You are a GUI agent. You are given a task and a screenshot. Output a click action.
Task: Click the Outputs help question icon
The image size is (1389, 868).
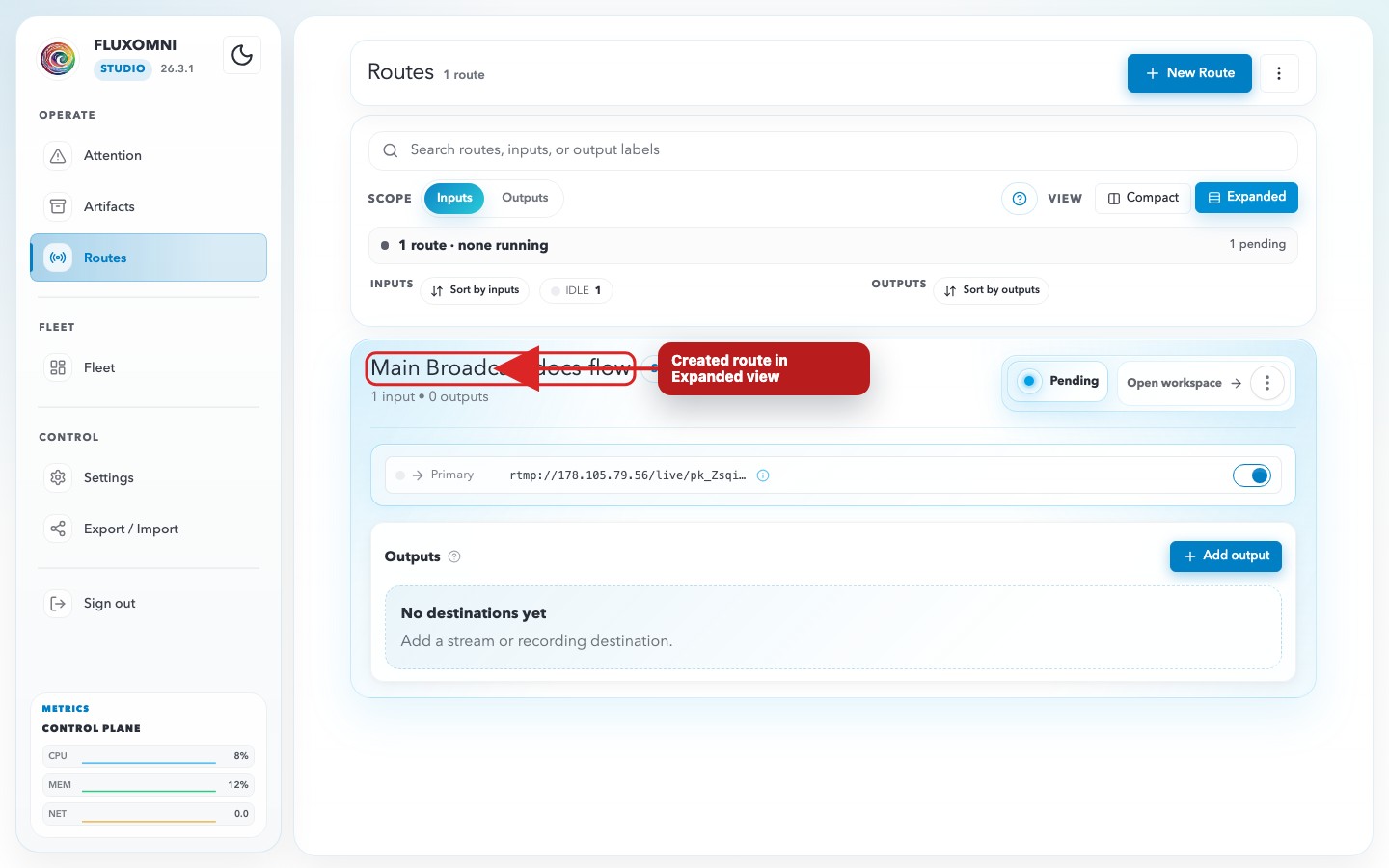(x=454, y=556)
